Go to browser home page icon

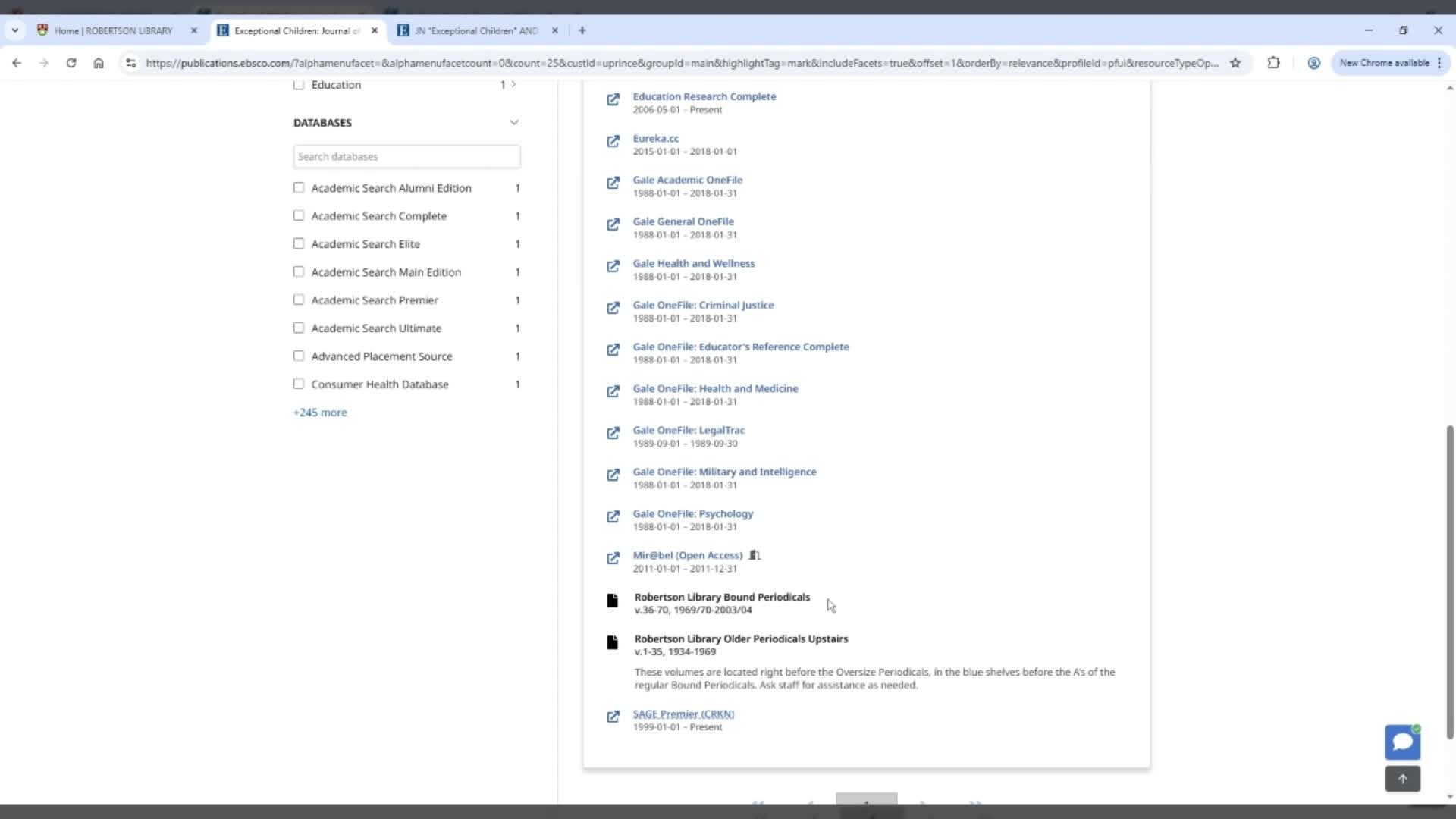pos(99,63)
